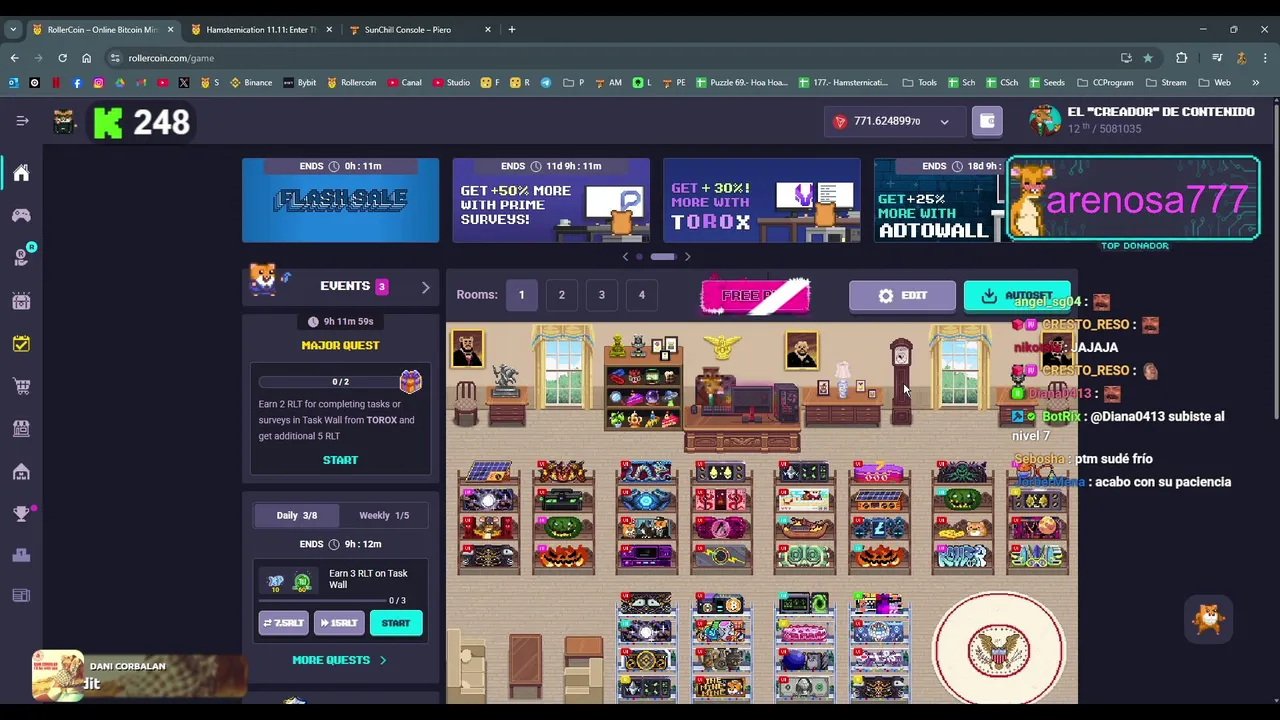Open the Studio bookmark
Screen dimensions: 1280x720
tap(452, 83)
